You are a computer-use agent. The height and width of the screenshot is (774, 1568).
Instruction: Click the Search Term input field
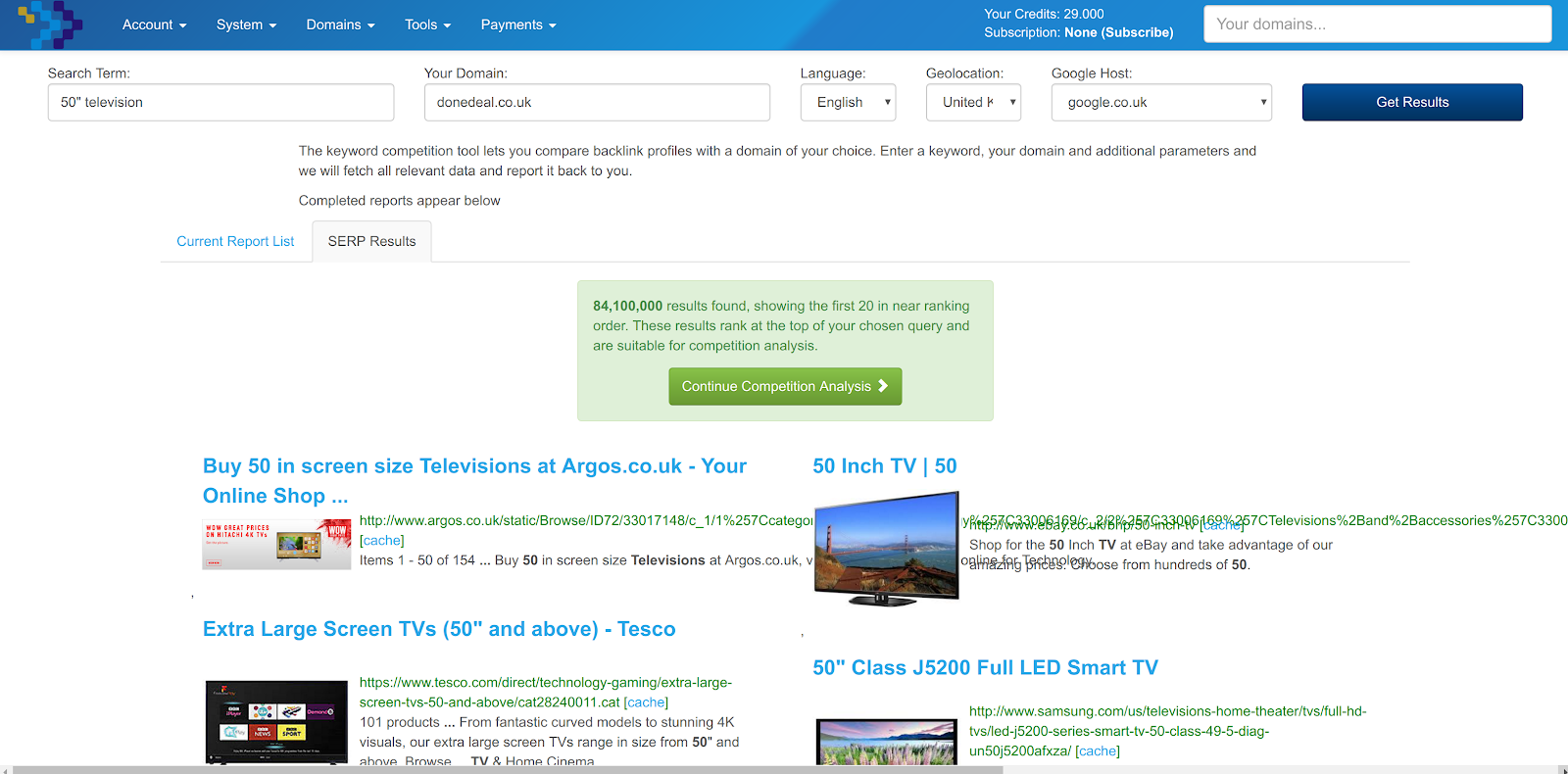(220, 102)
